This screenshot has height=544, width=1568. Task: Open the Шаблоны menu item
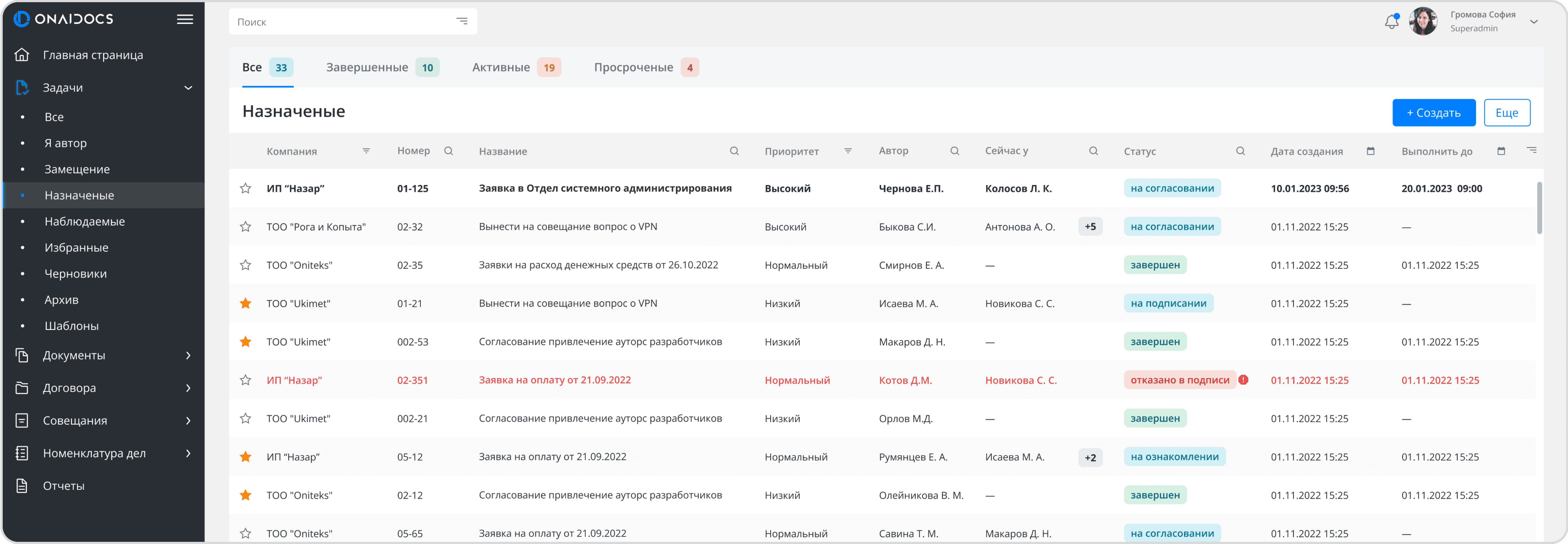103,326
